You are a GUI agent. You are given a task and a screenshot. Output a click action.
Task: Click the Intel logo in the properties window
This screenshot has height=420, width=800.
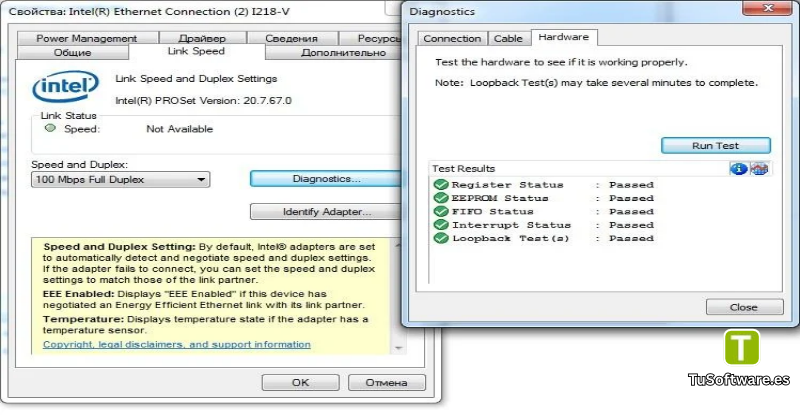pos(65,86)
